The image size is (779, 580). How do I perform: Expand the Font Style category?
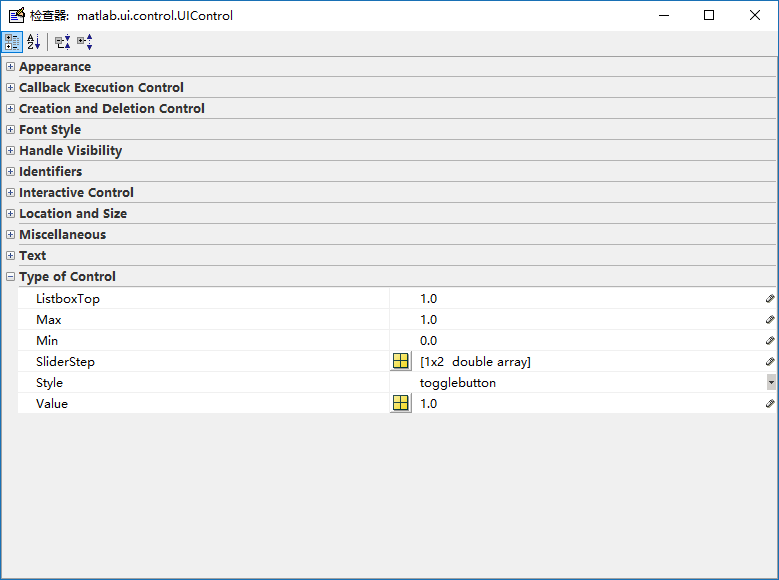(10, 129)
